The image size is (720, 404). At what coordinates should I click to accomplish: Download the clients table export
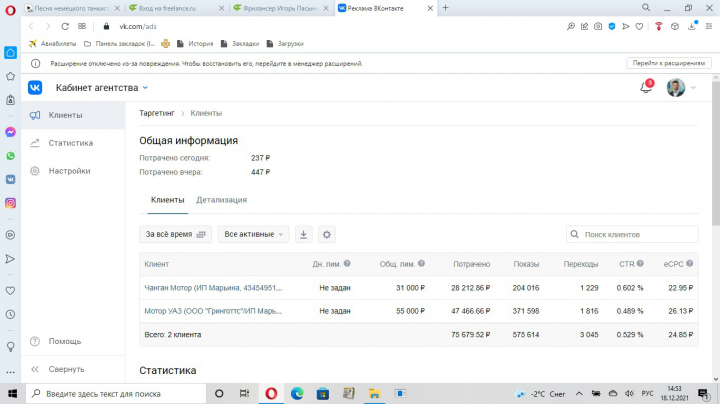(x=304, y=234)
